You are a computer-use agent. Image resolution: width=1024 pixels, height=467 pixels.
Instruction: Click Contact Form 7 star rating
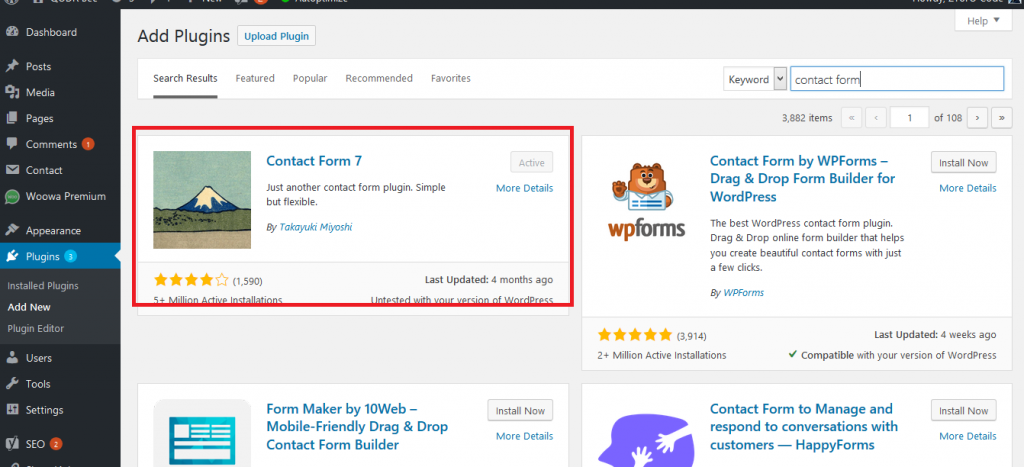tap(191, 280)
